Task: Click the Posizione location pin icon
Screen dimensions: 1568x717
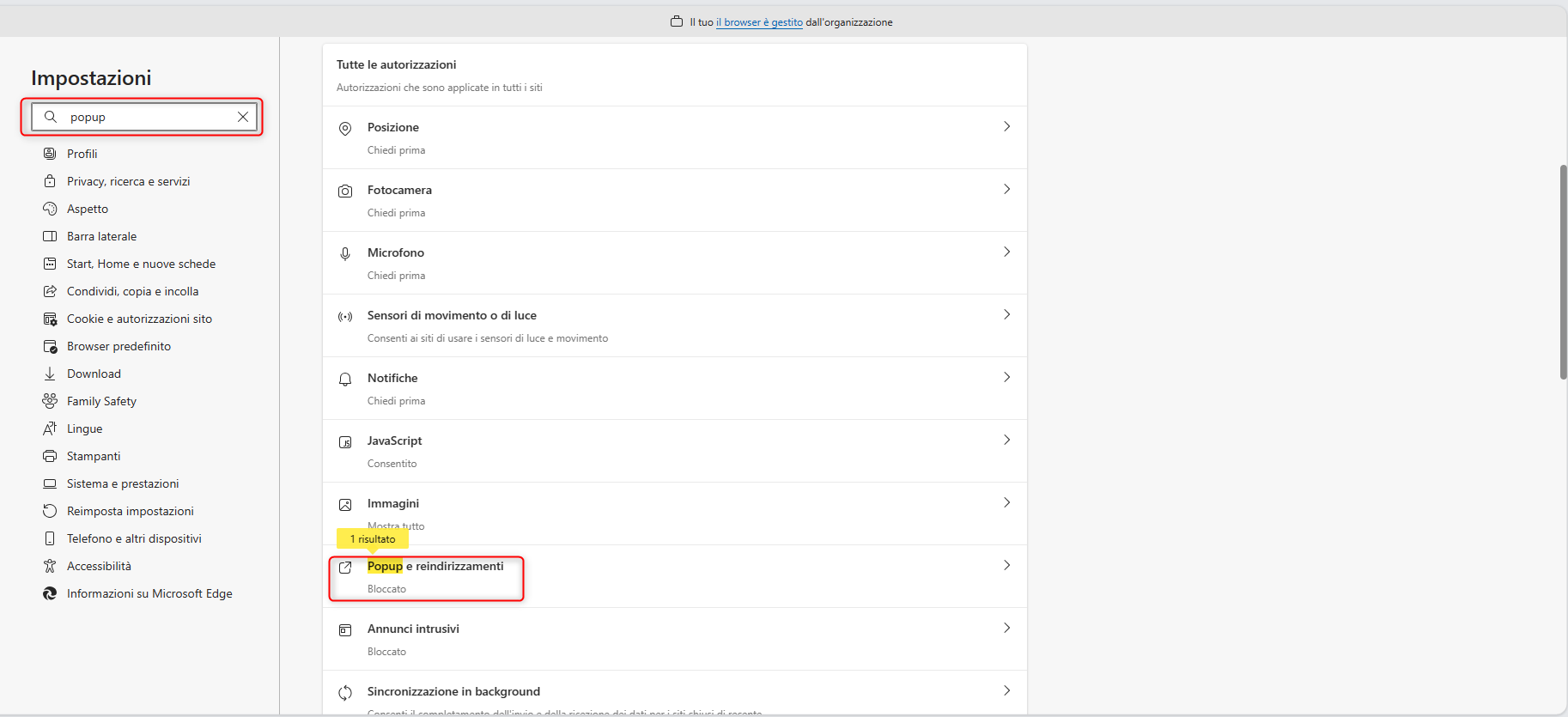Action: 345,129
